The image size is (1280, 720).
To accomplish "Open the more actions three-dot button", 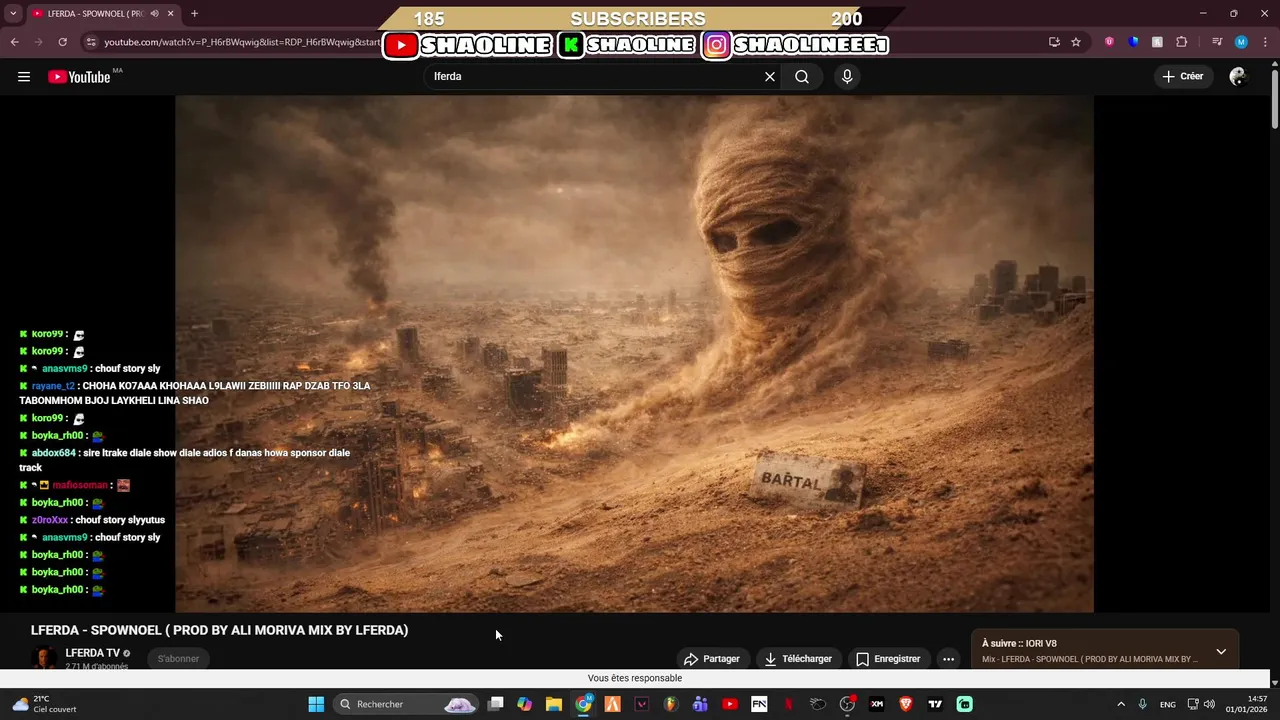I will 948,659.
